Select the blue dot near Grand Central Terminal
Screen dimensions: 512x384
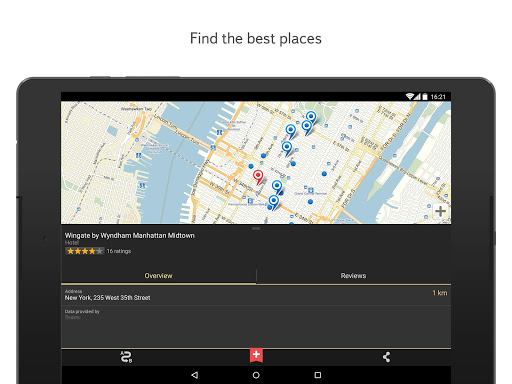[310, 201]
